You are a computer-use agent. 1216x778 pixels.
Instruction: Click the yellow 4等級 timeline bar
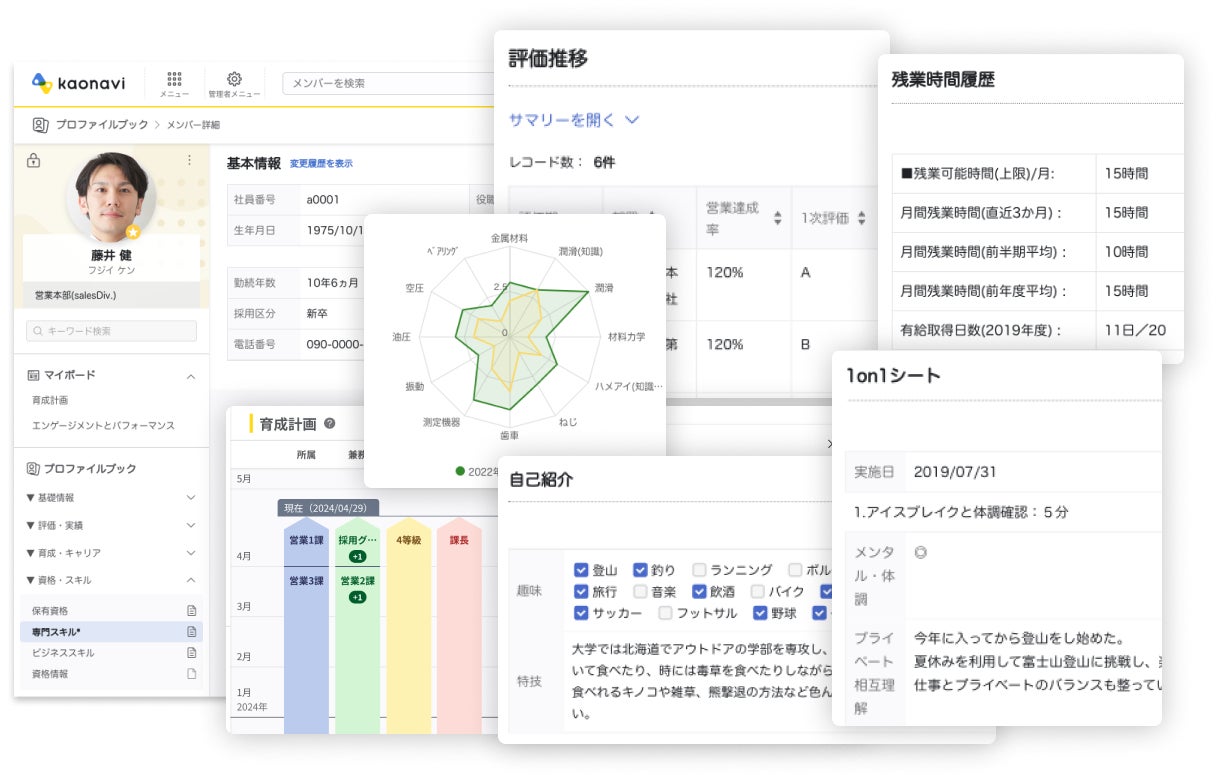[x=407, y=625]
